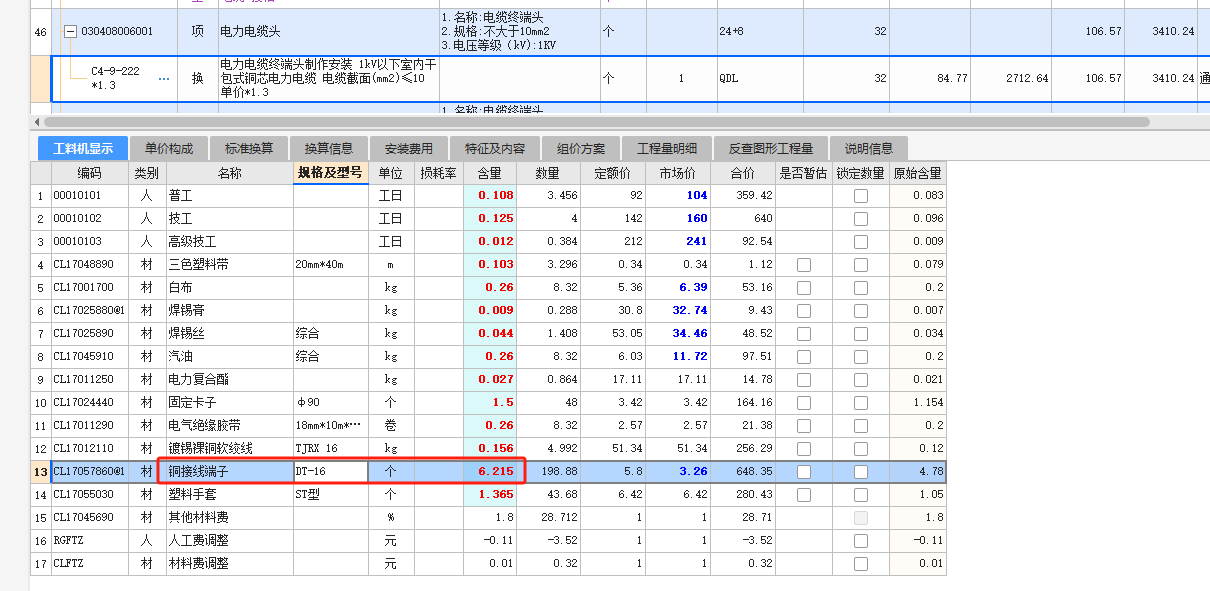This screenshot has height=591, width=1210.
Task: Select the 电气绝缘胶带 name cell
Action: (229, 425)
